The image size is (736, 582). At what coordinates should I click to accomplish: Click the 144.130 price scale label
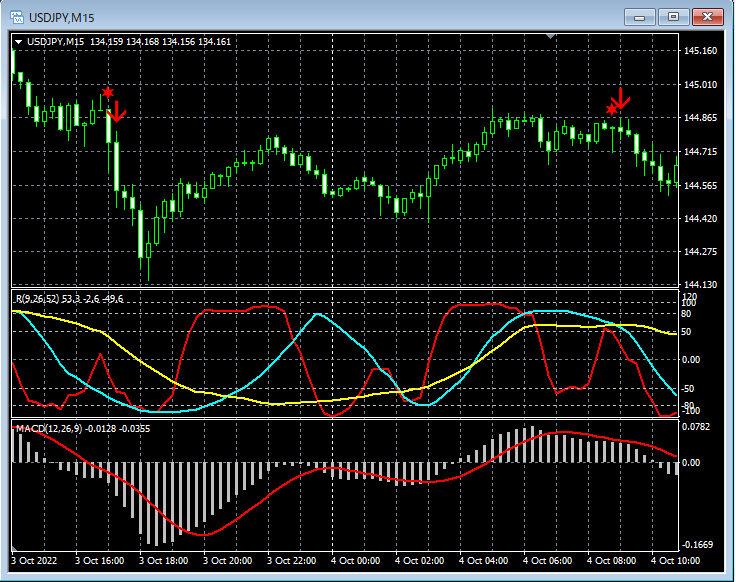[700, 284]
